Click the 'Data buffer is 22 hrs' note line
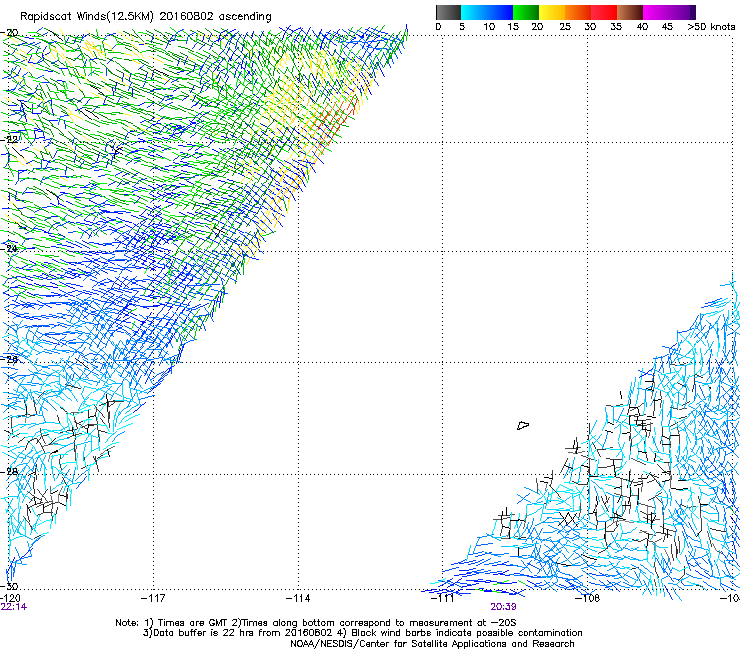Screen dimensions: 740x650 tap(362, 633)
